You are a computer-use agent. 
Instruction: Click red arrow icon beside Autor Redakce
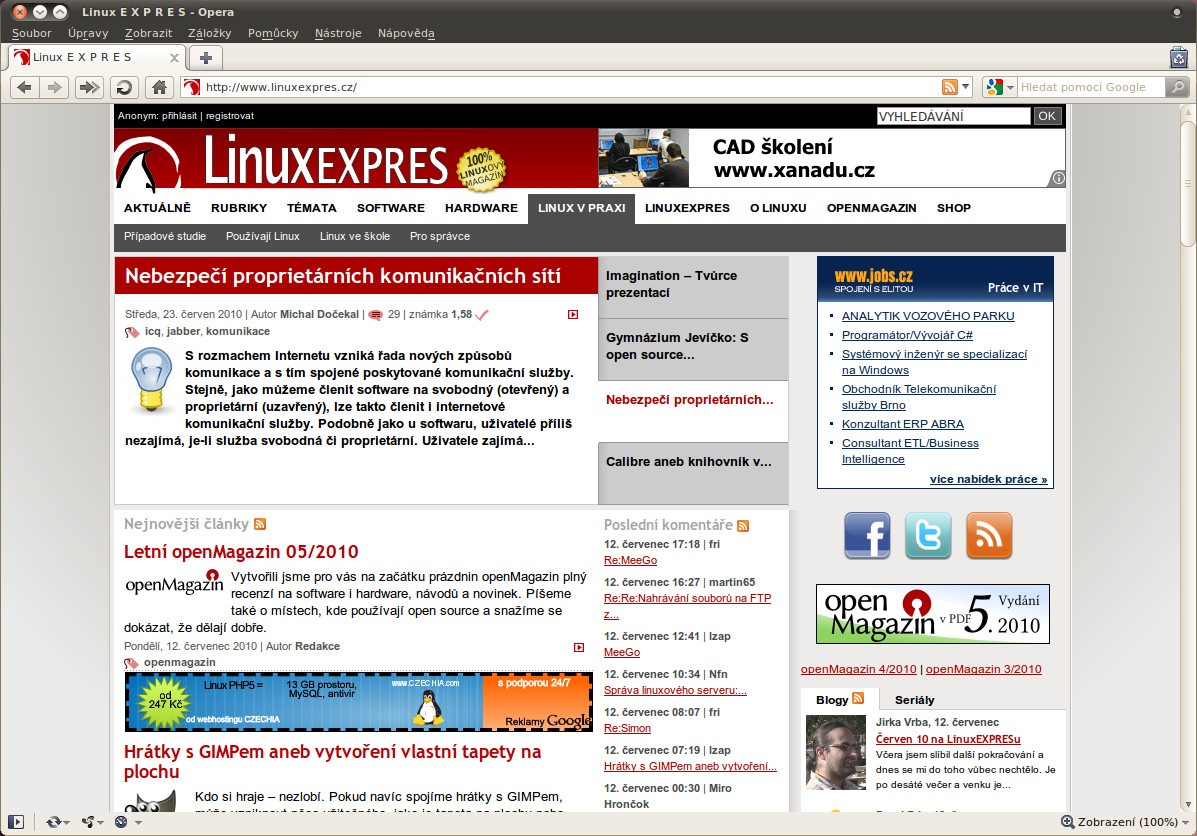pos(579,647)
